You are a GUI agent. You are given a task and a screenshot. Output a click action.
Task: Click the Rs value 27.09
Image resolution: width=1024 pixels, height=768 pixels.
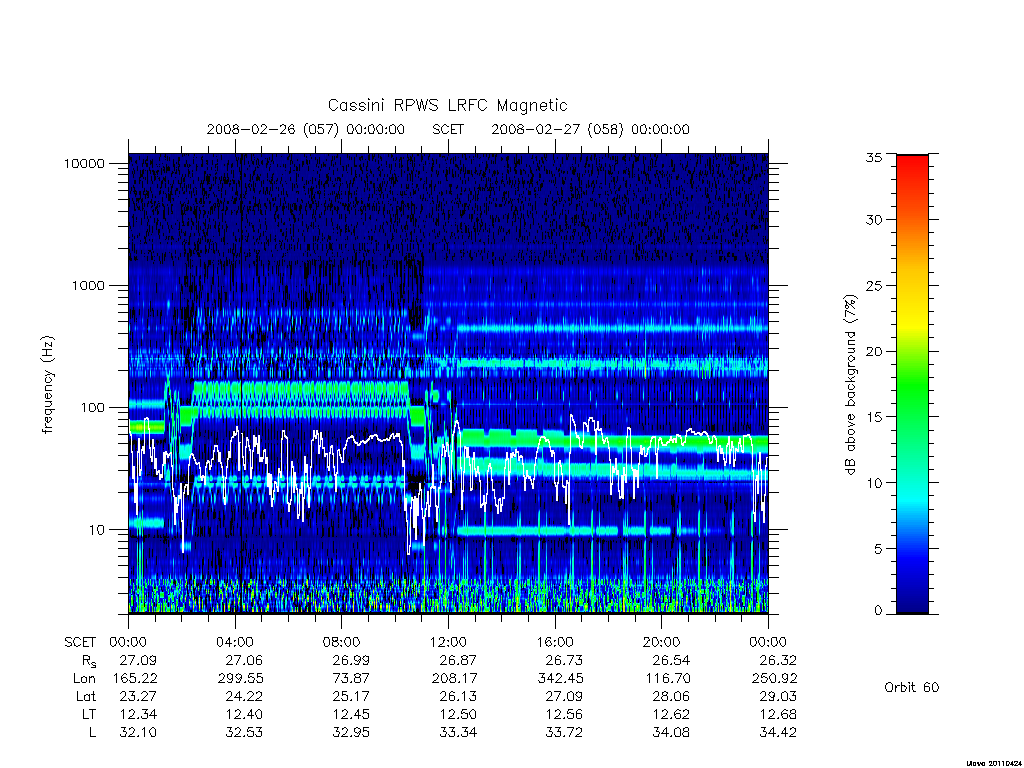(x=138, y=660)
